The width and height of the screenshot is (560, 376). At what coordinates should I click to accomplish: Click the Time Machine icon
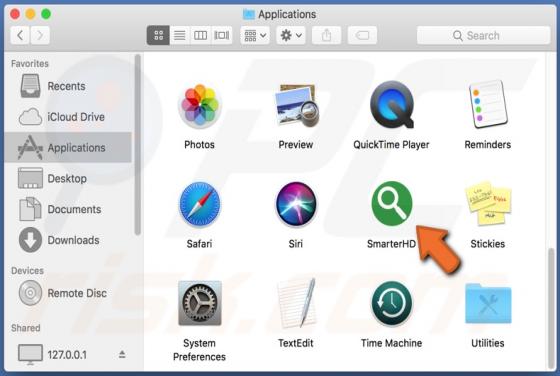pos(392,303)
